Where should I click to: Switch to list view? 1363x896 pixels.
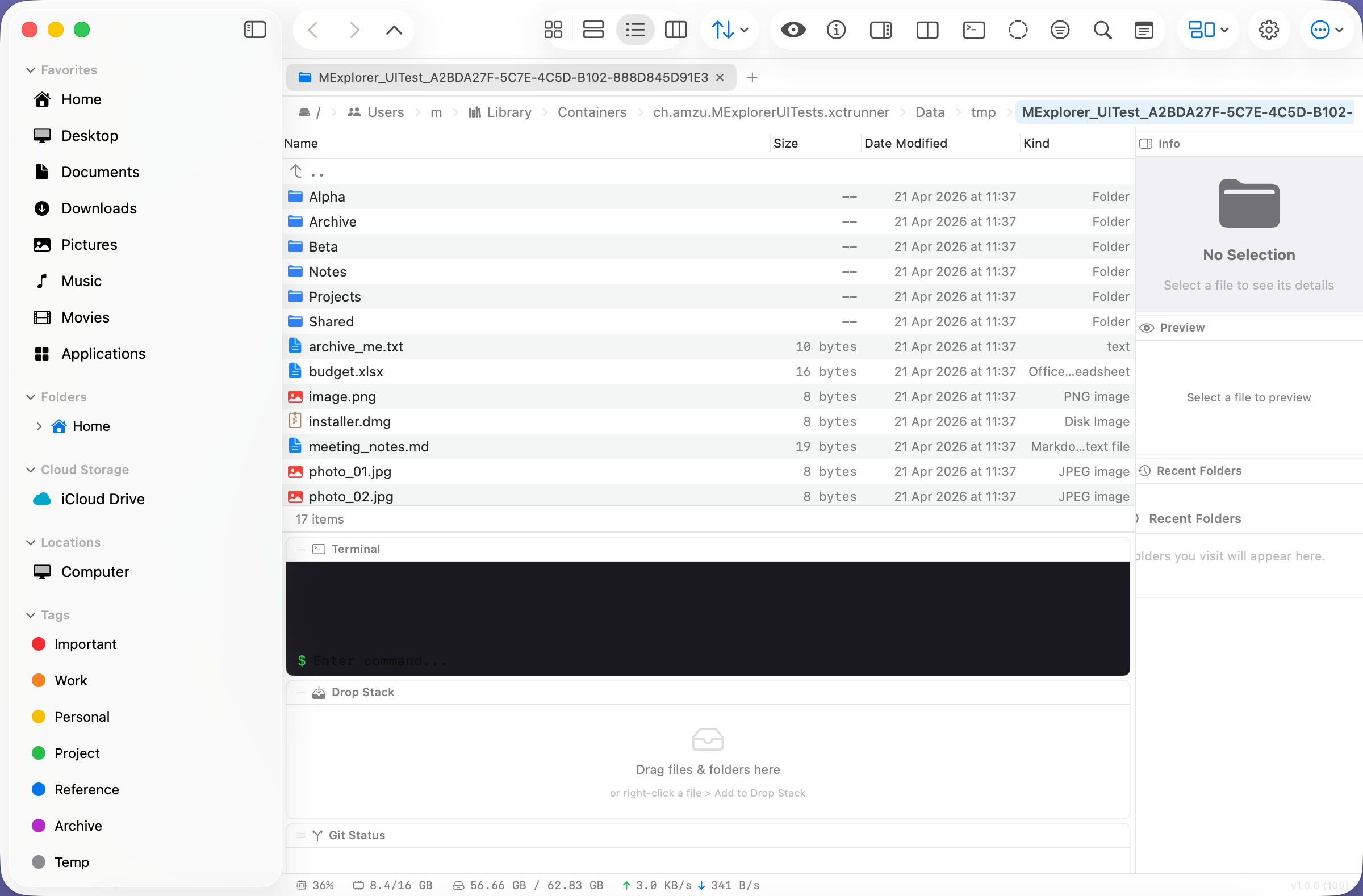635,30
